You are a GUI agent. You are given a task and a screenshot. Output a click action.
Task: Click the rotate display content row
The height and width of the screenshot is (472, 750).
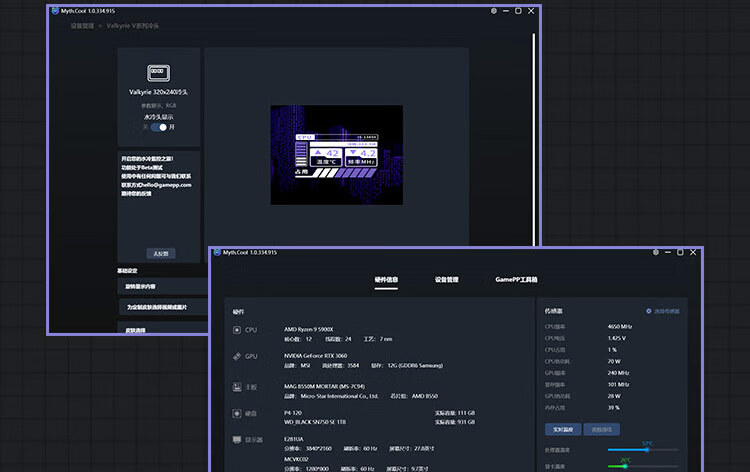click(x=163, y=286)
